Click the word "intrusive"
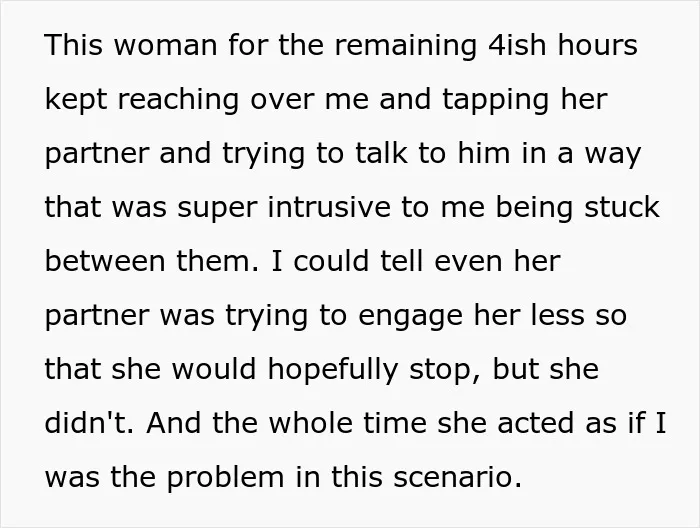Image resolution: width=700 pixels, height=528 pixels. point(329,207)
